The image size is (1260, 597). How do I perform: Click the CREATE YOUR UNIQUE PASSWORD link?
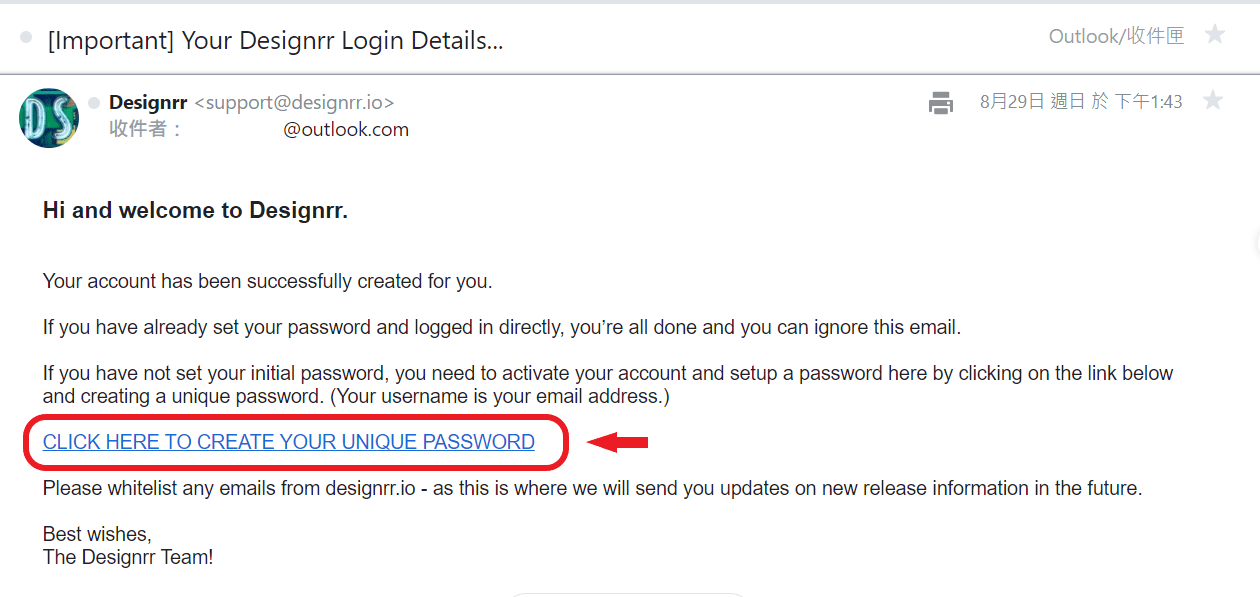click(x=289, y=442)
